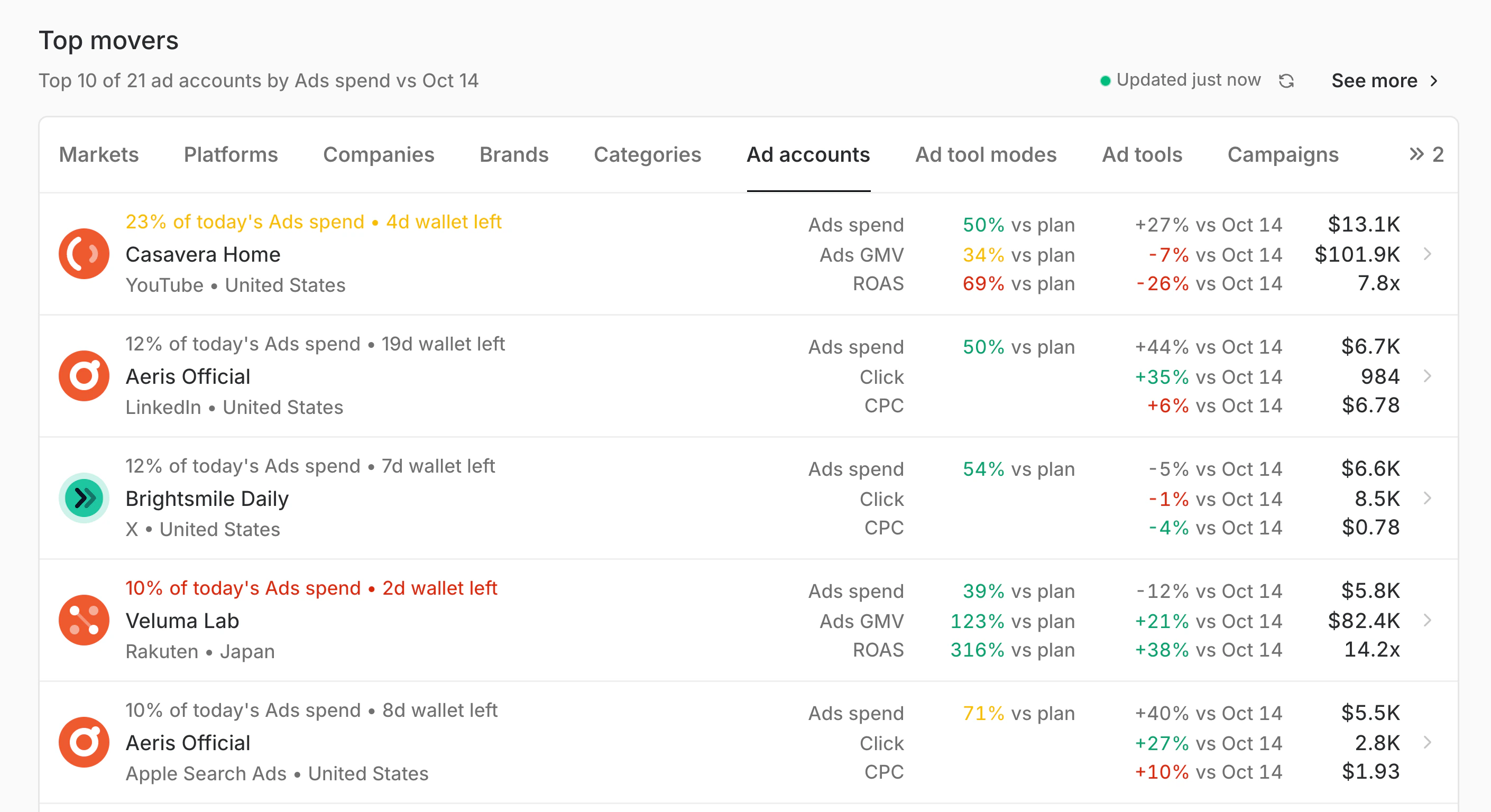
Task: Switch to the Campaigns tab
Action: tap(1283, 154)
